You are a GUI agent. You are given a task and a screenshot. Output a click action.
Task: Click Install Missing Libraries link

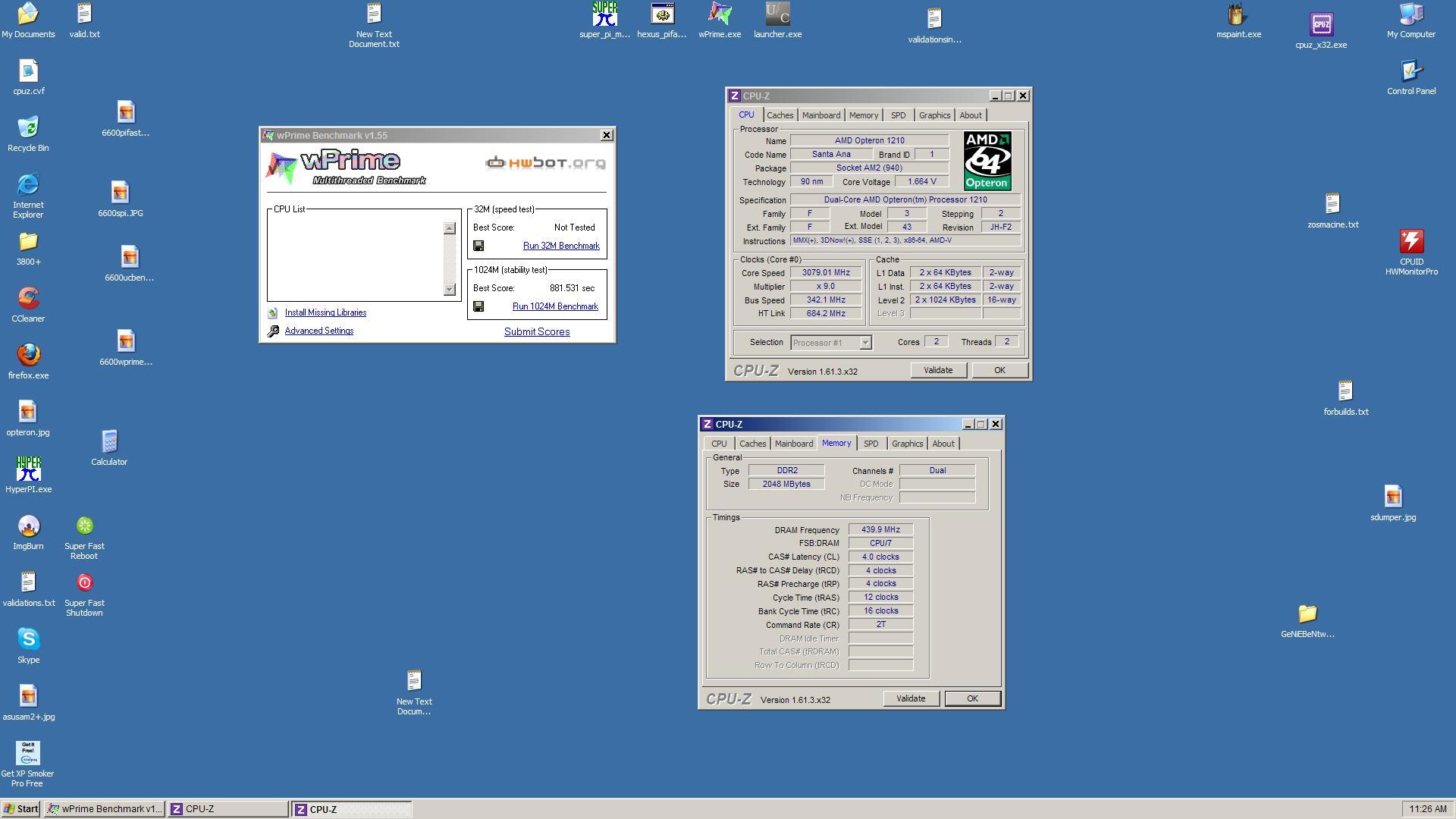pos(325,312)
